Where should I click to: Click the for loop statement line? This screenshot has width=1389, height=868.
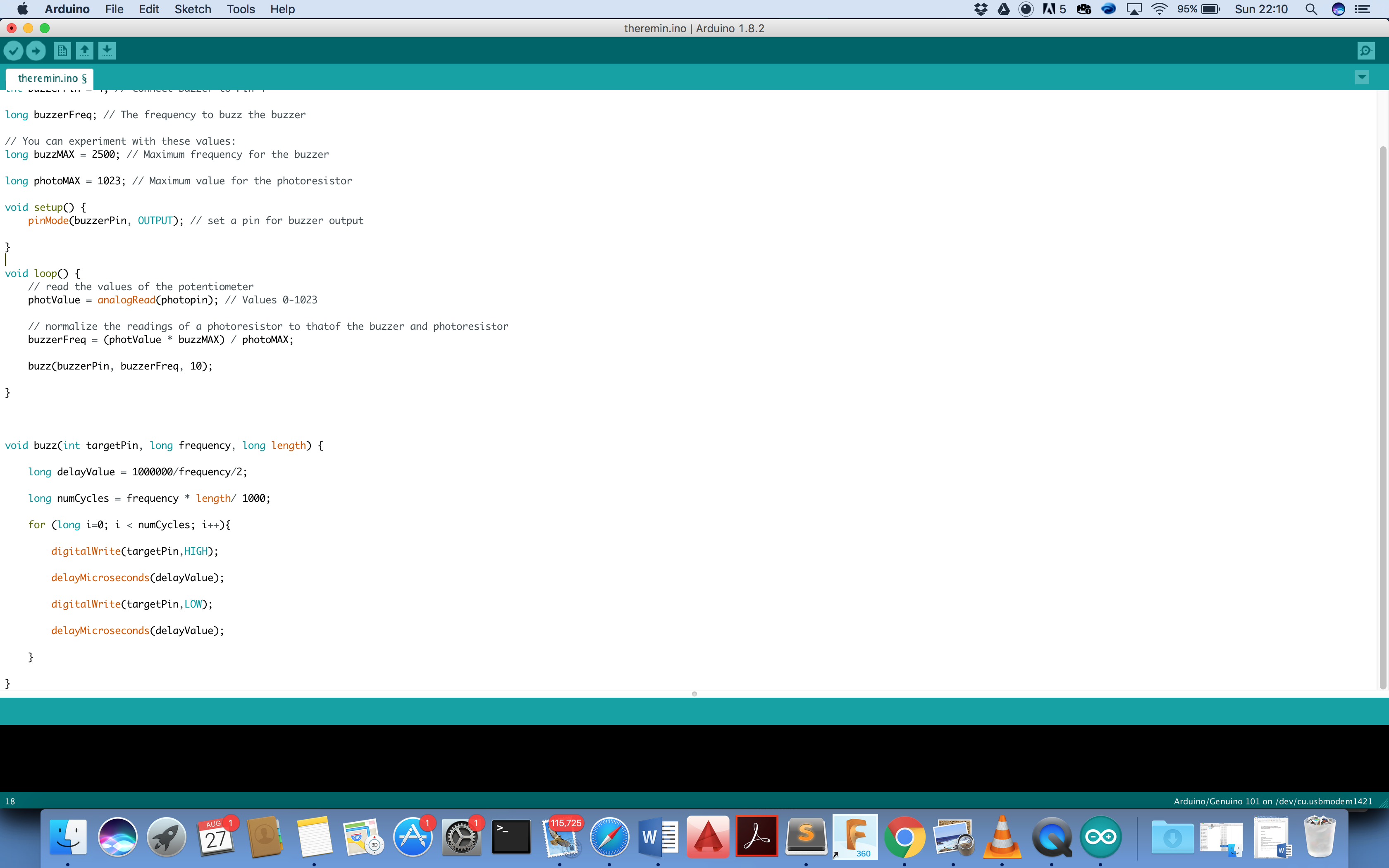point(129,525)
